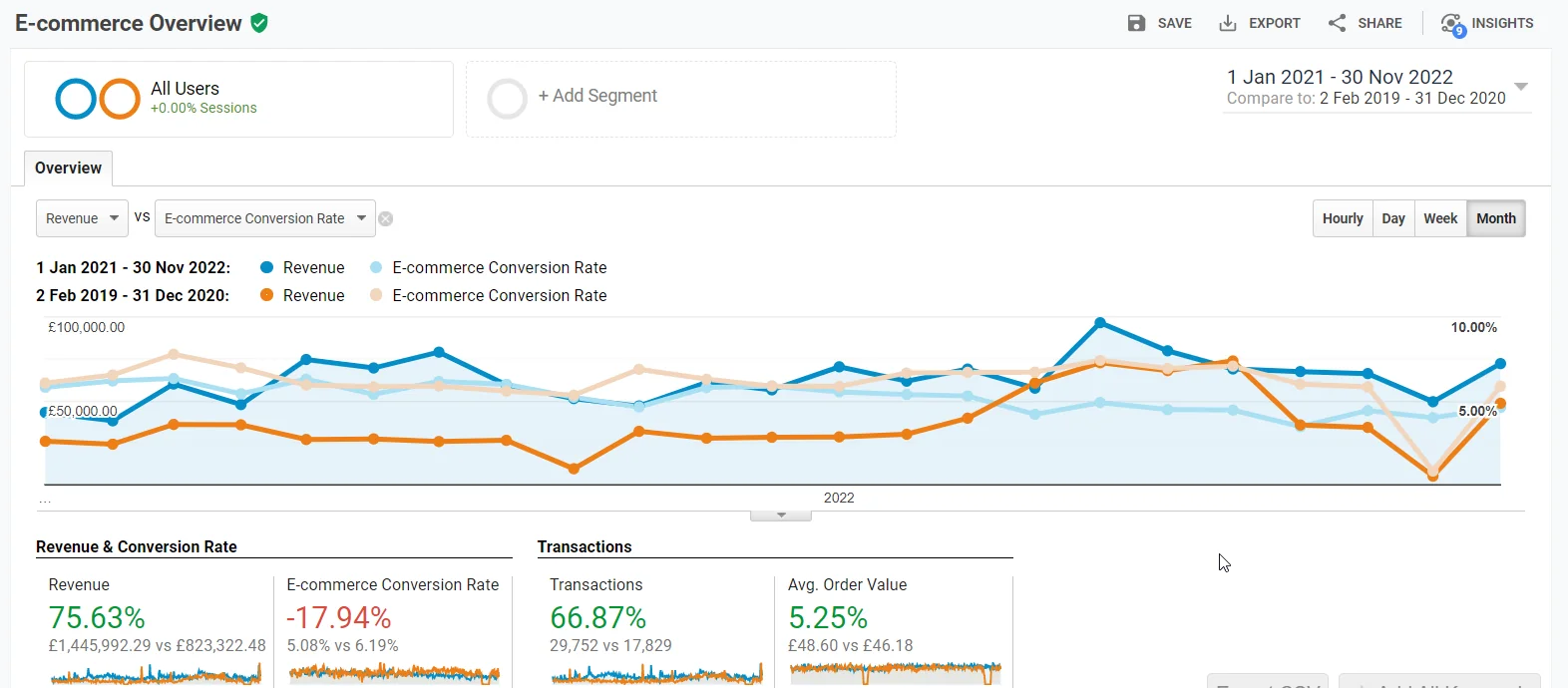The image size is (1568, 688).
Task: Open the E-commerce Conversion Rate metric dropdown
Action: point(265,218)
